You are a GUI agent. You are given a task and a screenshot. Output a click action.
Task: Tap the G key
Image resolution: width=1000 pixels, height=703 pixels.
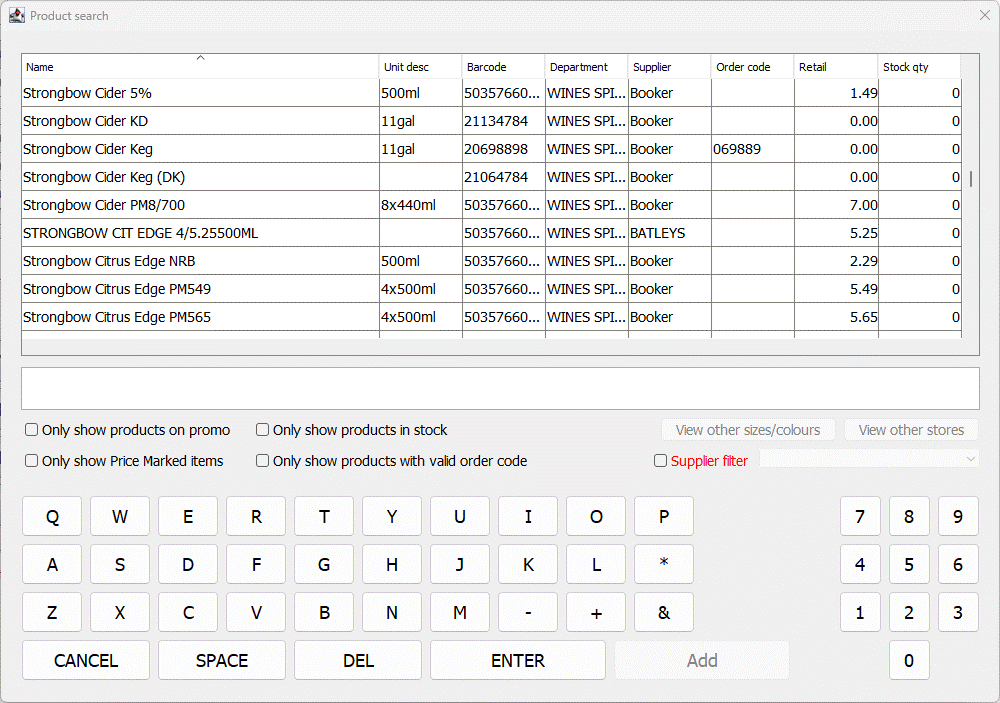[x=324, y=564]
